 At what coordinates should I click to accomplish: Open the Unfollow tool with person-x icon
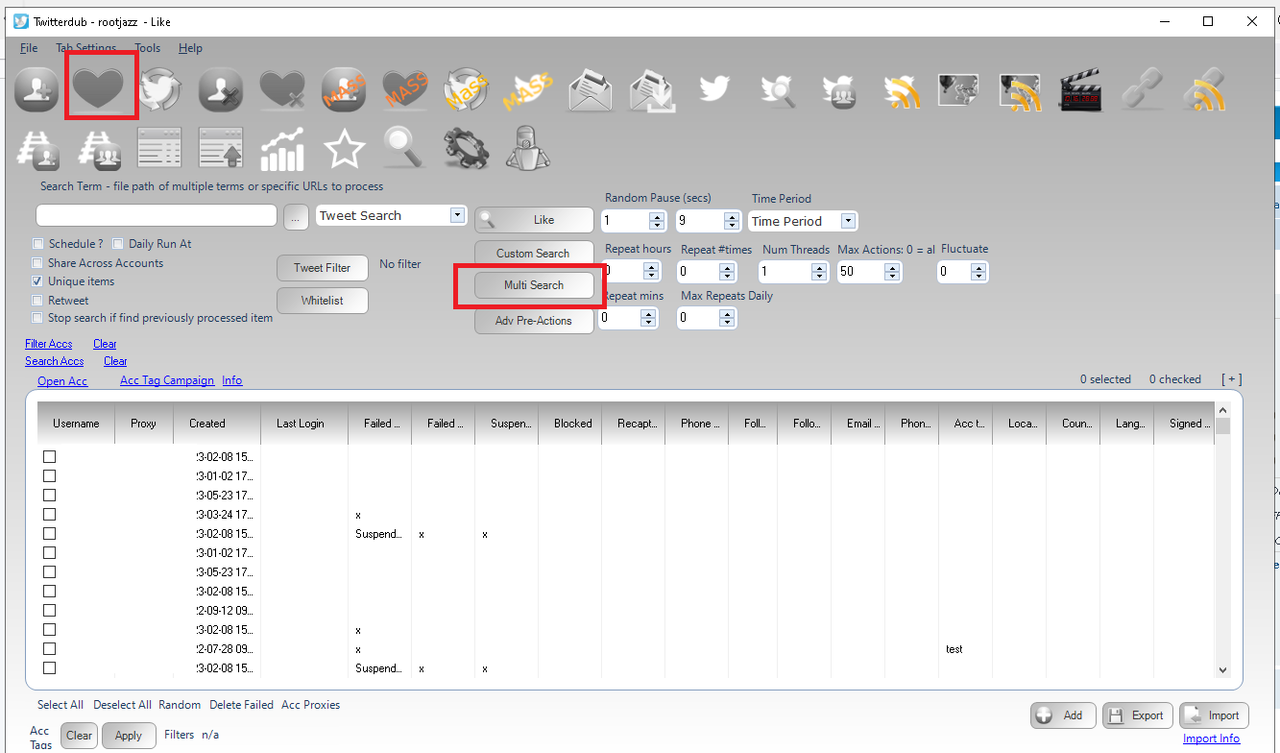pos(221,91)
